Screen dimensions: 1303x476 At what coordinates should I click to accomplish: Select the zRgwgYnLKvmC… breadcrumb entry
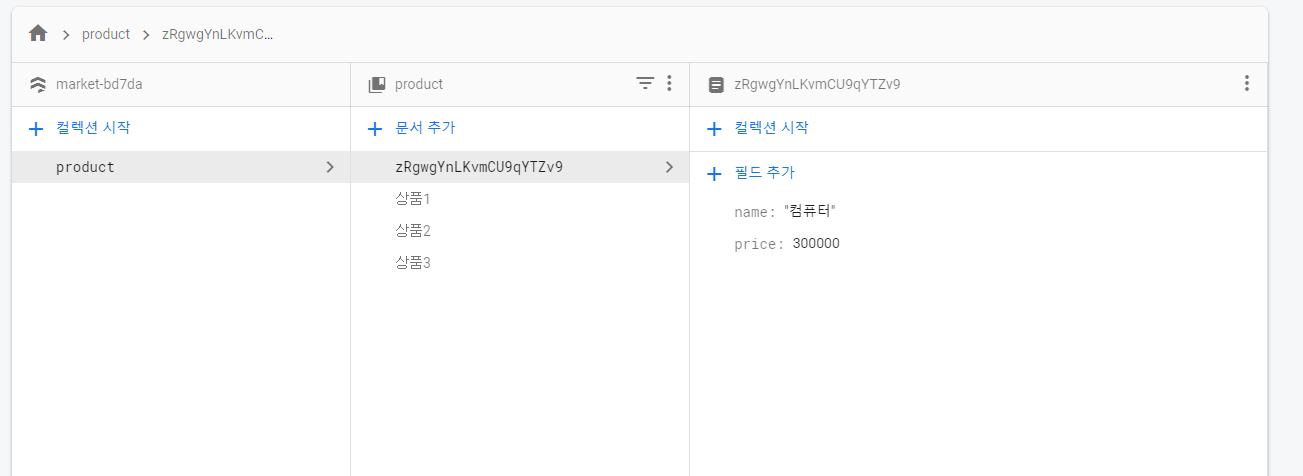pos(218,34)
